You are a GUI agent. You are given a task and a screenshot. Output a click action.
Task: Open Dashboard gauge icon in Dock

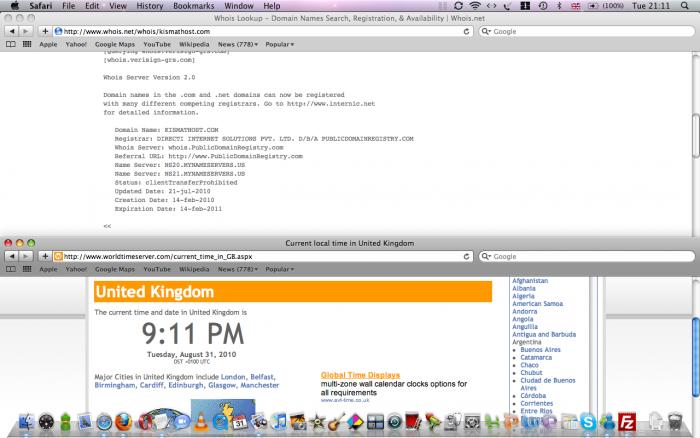pyautogui.click(x=46, y=421)
